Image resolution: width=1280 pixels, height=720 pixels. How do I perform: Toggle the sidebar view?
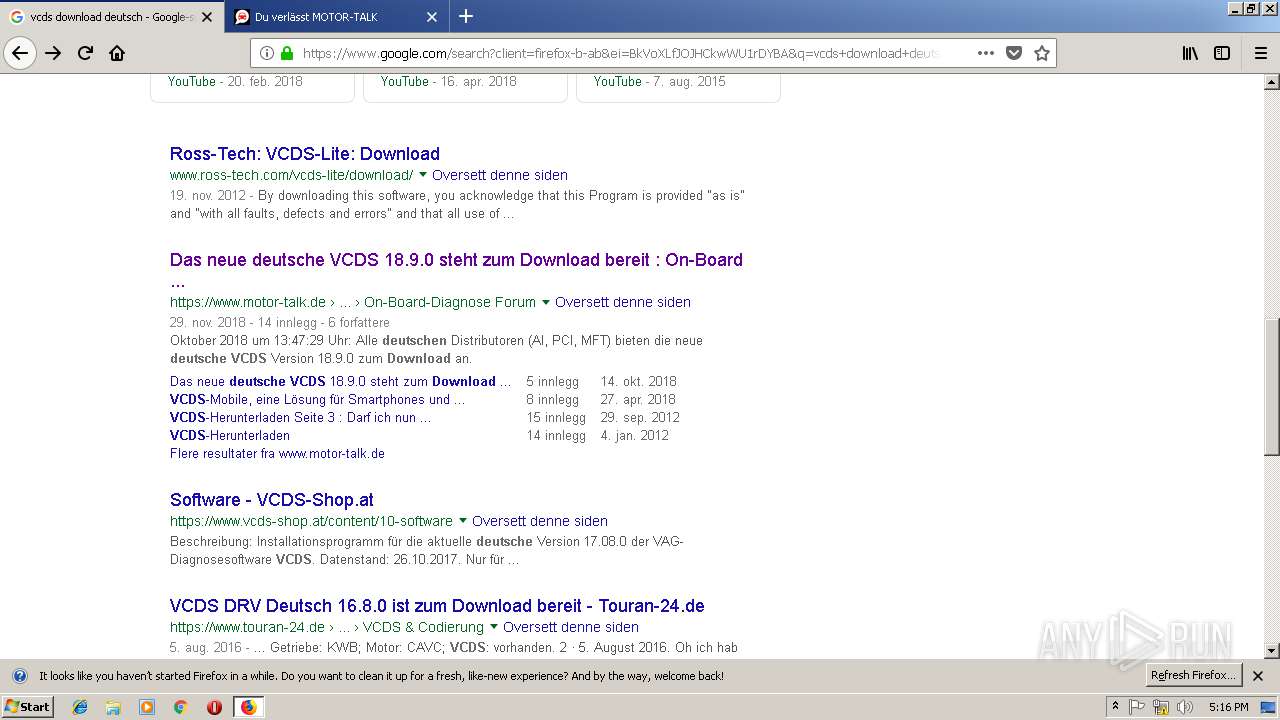tap(1222, 53)
